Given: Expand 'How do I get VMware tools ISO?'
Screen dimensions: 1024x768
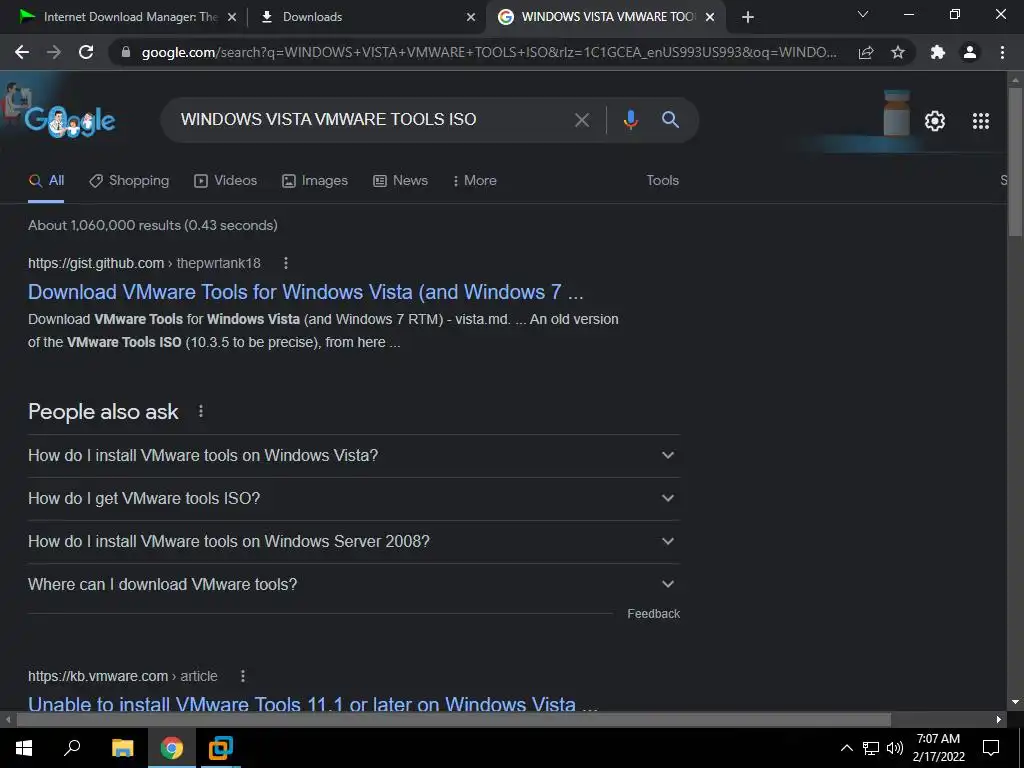Looking at the screenshot, I should point(353,498).
